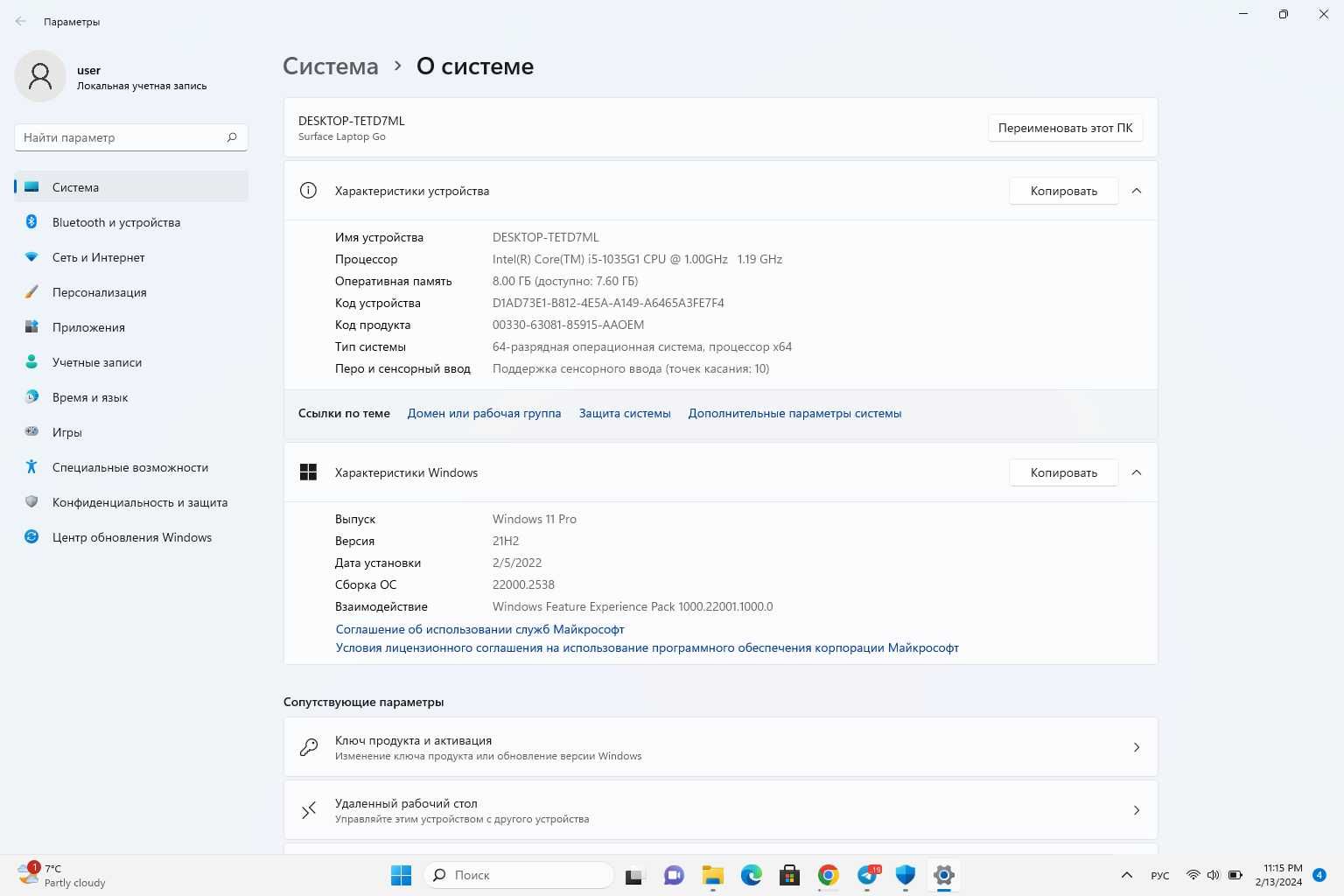This screenshot has height=896, width=1344.
Task: Select the device code D1AD73E1 value
Action: click(608, 303)
